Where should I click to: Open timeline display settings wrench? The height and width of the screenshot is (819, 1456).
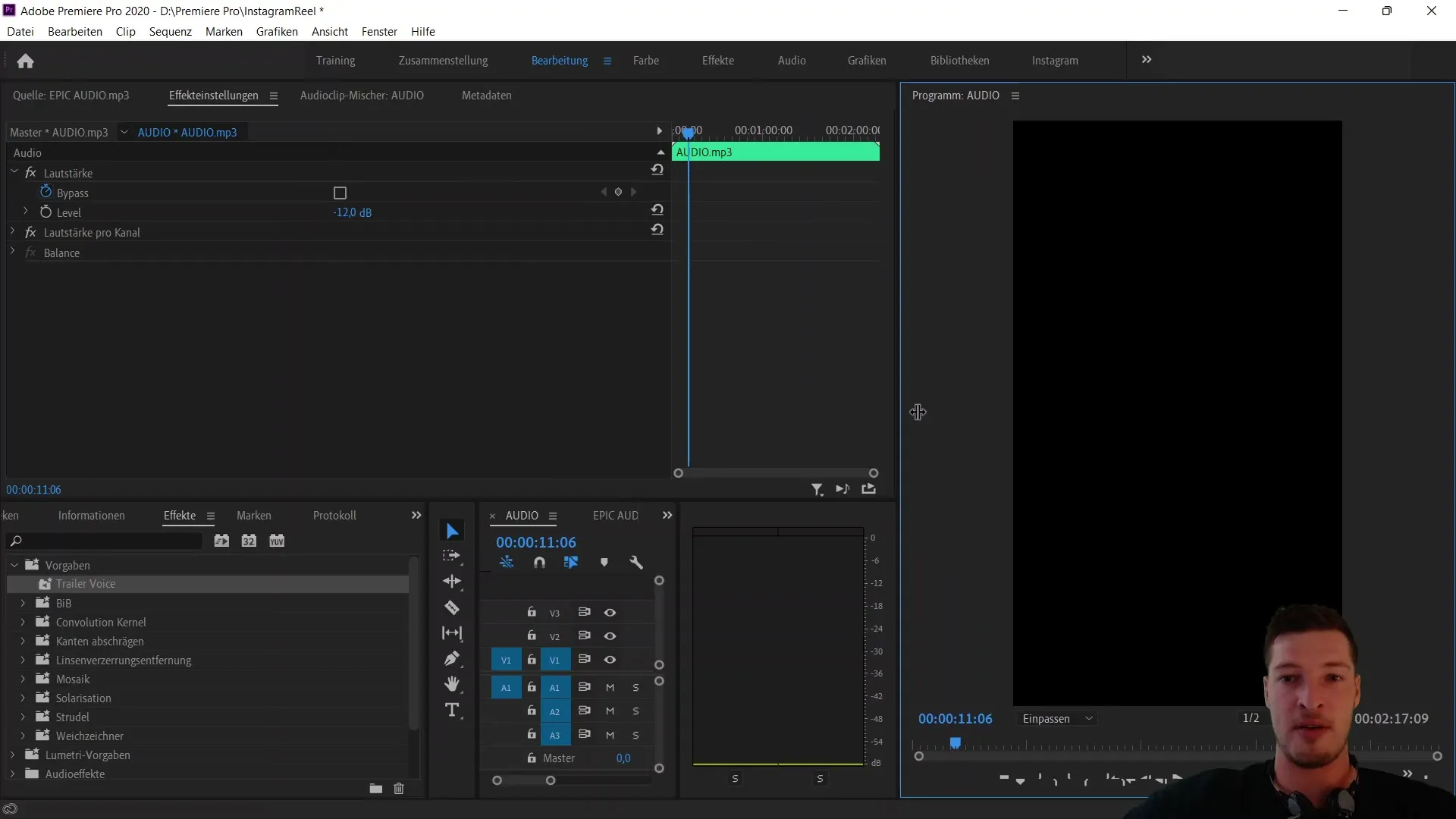[x=636, y=563]
